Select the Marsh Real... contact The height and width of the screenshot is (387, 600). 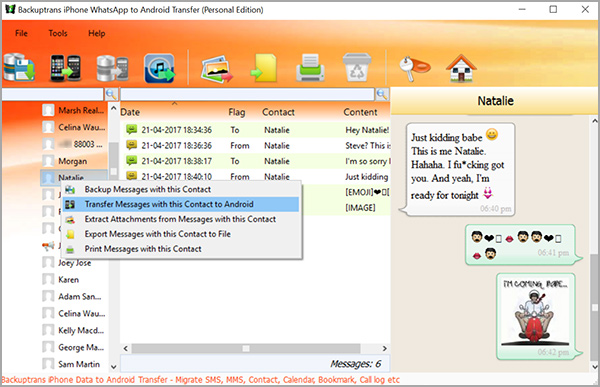click(x=74, y=110)
